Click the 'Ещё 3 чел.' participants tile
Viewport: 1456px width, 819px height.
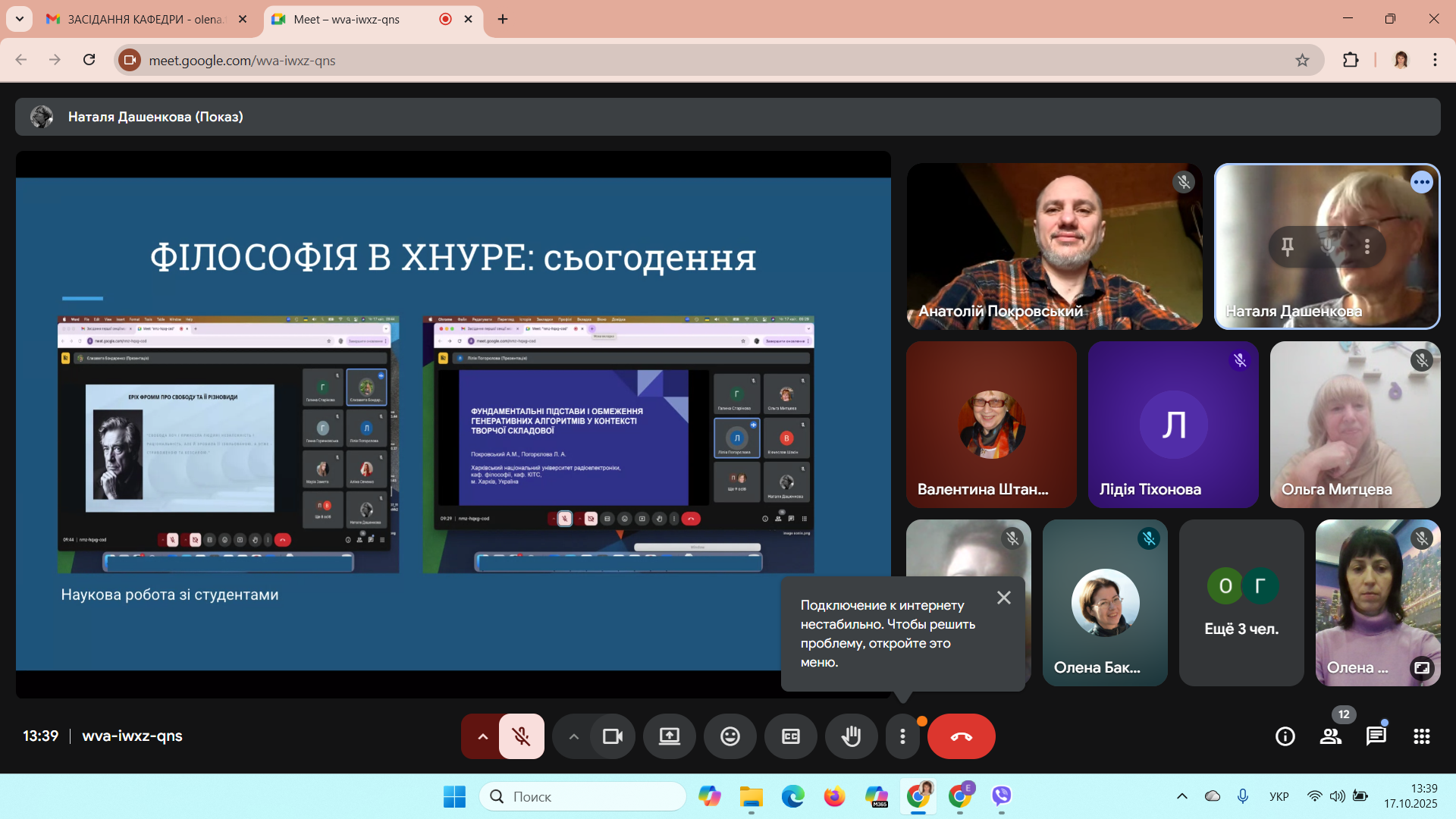pos(1241,603)
